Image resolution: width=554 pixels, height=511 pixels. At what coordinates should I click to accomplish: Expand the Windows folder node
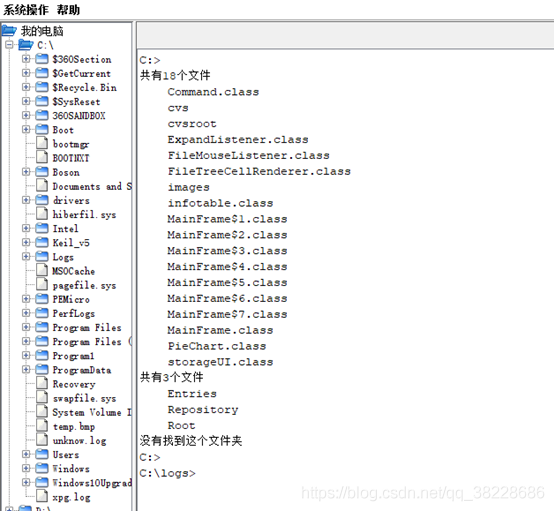coord(26,468)
